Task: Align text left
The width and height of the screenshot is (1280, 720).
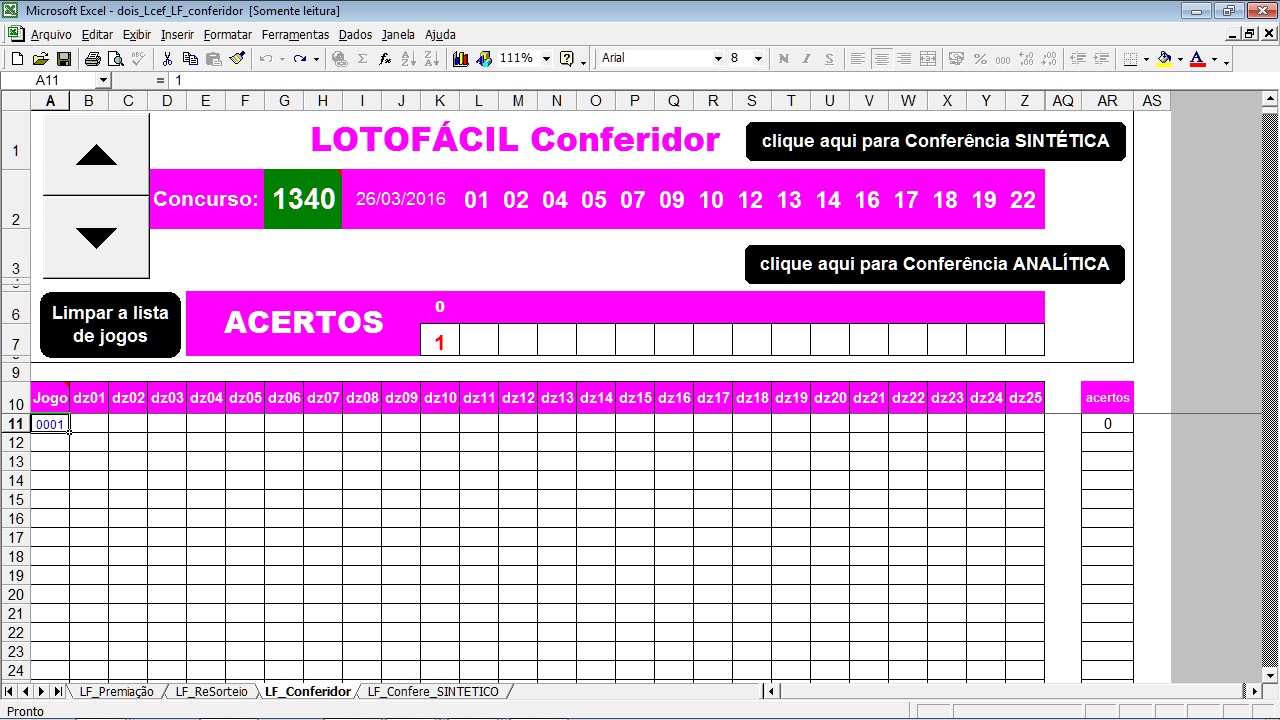Action: tap(858, 59)
